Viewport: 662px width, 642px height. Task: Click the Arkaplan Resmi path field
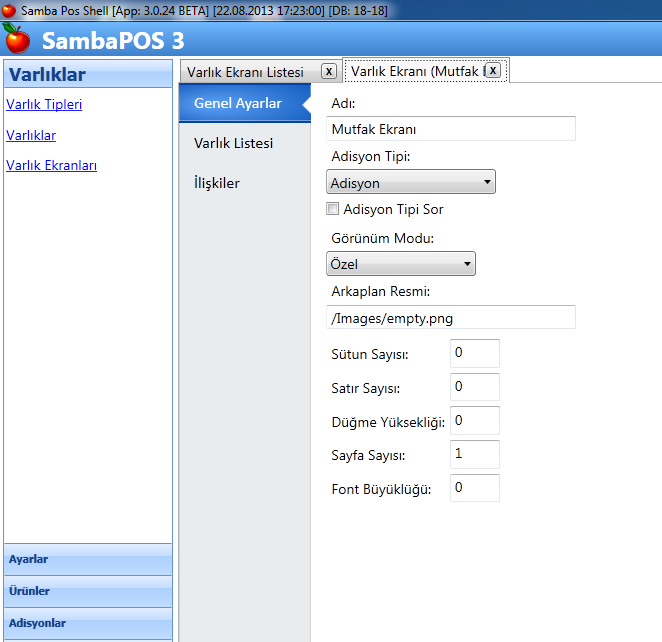pos(451,318)
